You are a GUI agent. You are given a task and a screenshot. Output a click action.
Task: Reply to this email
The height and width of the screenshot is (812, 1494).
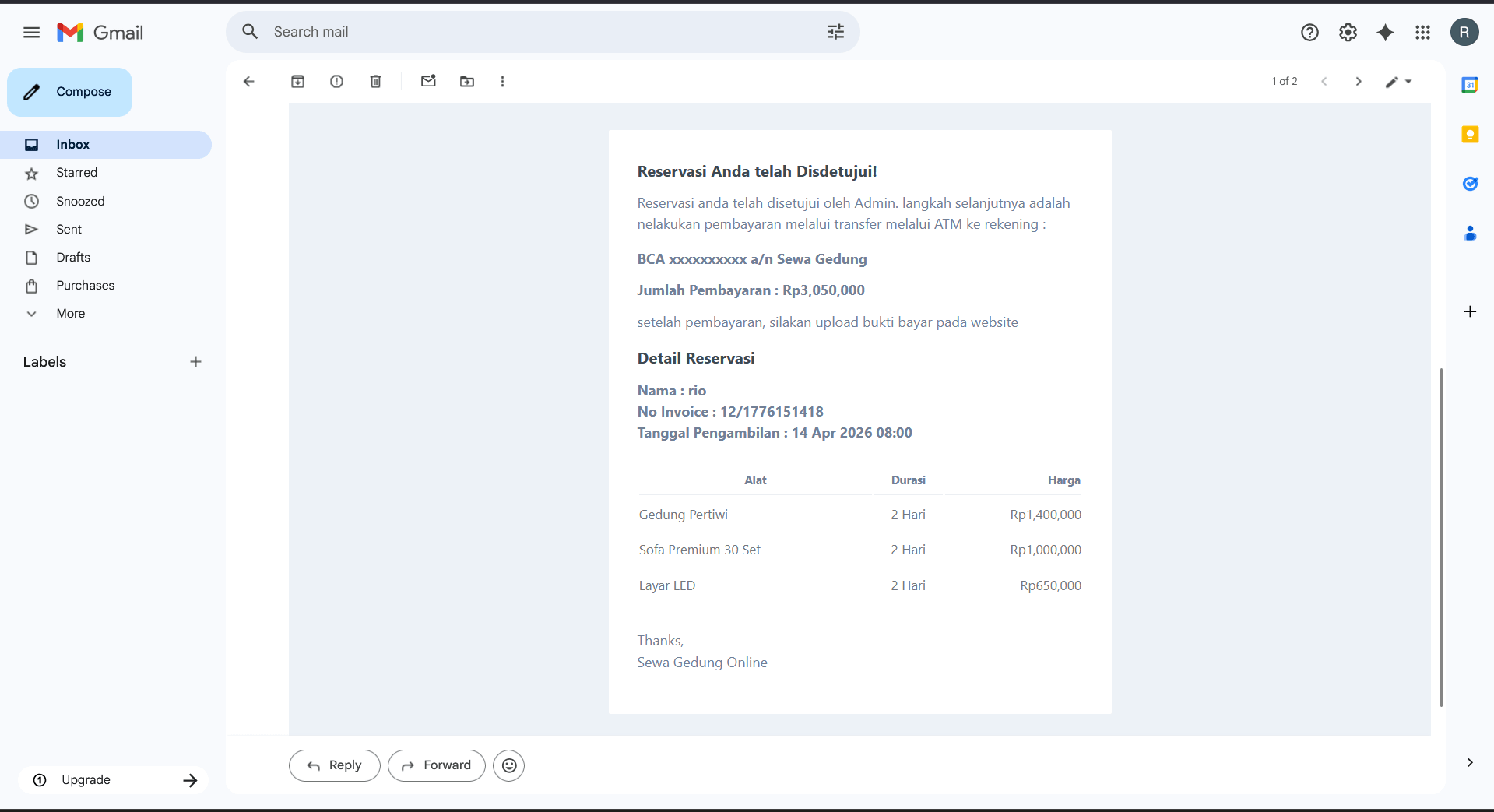click(x=335, y=765)
